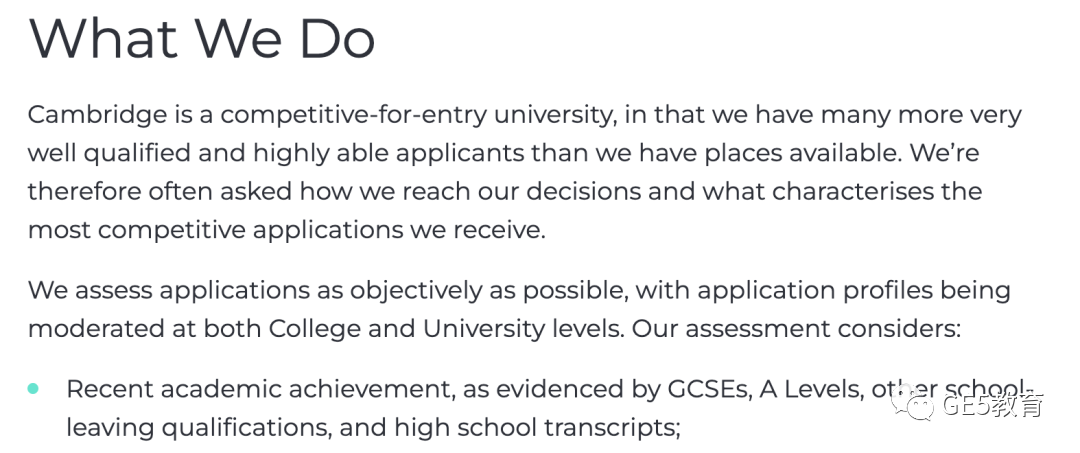1080x453 pixels.
Task: Click the word "GCSEs" in bullet item
Action: [x=708, y=390]
